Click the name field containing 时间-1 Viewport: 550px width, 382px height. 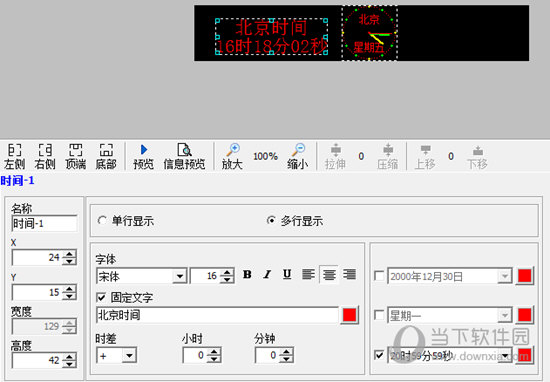coord(44,223)
